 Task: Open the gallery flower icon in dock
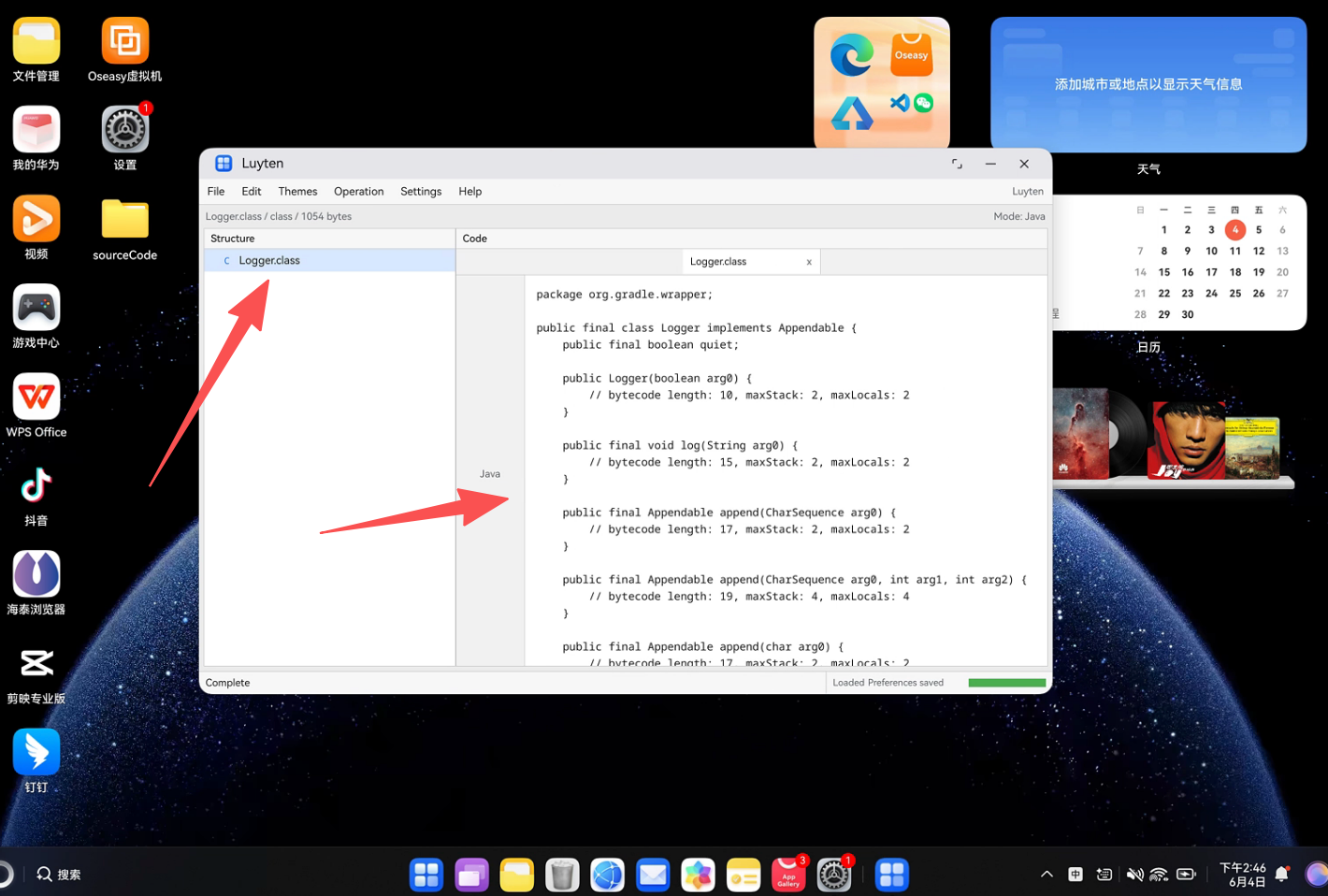coord(698,874)
